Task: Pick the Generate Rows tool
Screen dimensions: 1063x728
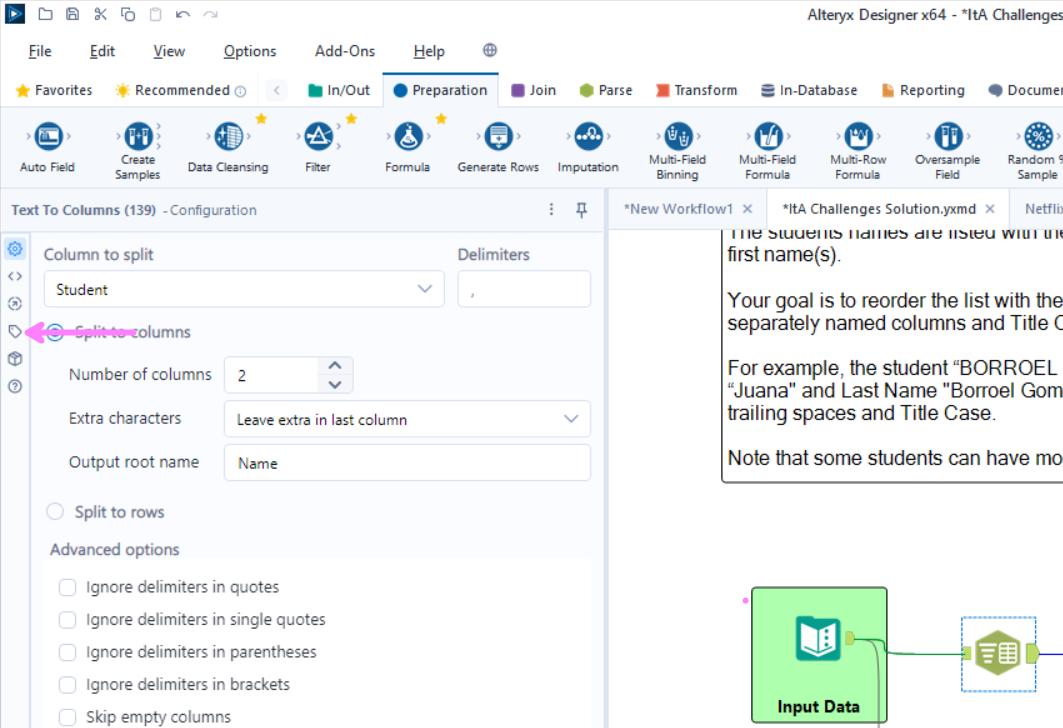Action: [x=498, y=147]
